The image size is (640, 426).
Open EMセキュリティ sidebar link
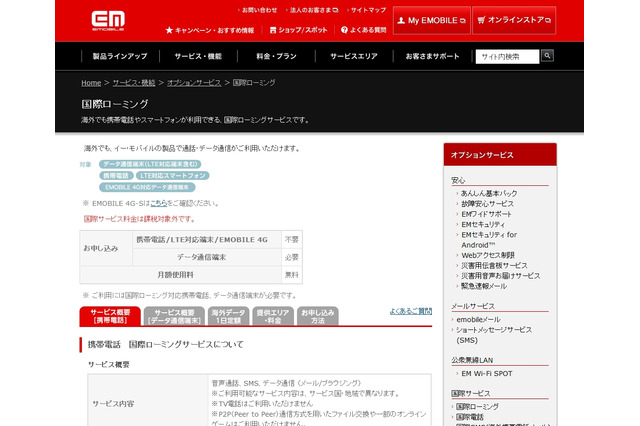(x=483, y=224)
